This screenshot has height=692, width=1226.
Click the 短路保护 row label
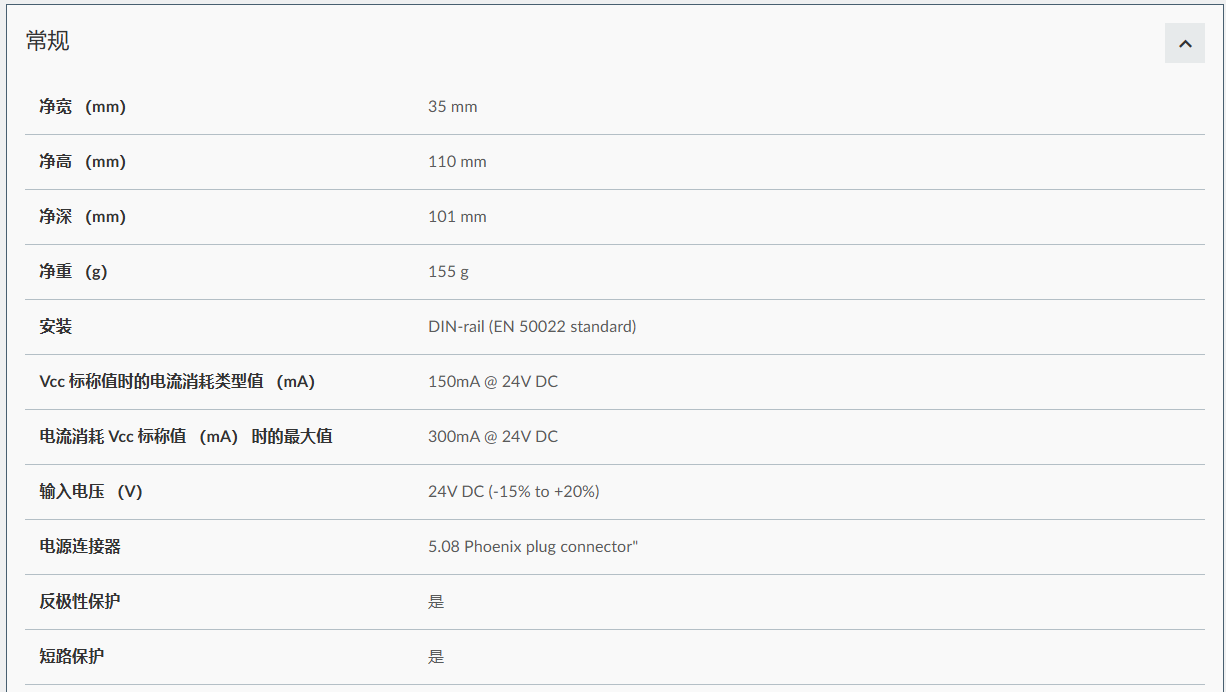[72, 657]
